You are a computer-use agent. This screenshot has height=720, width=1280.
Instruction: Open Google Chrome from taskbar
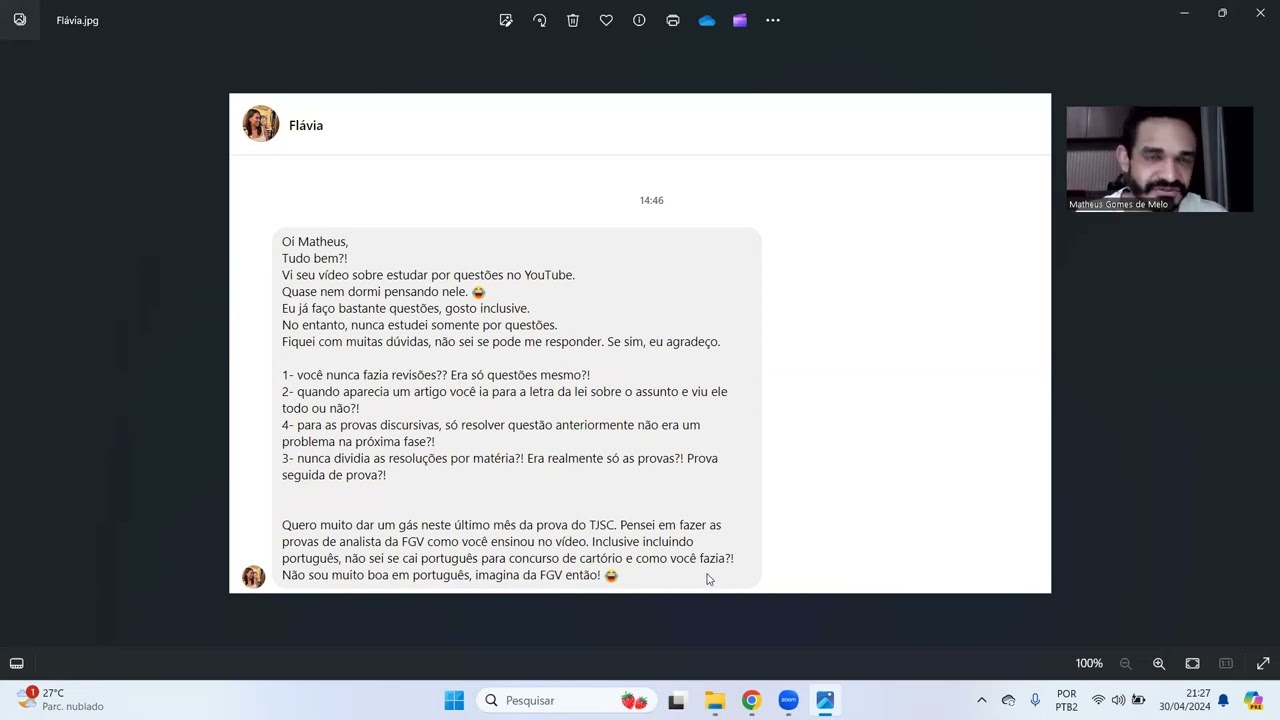[x=751, y=700]
